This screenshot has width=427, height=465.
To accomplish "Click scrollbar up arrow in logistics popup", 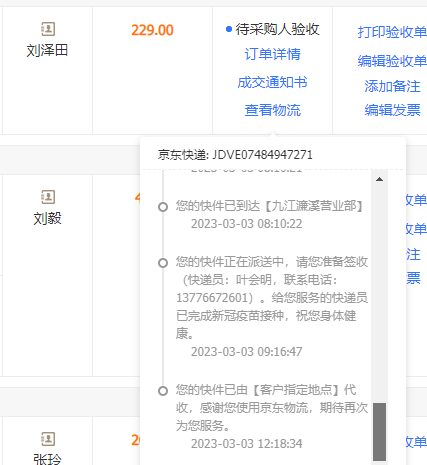I will coord(379,179).
